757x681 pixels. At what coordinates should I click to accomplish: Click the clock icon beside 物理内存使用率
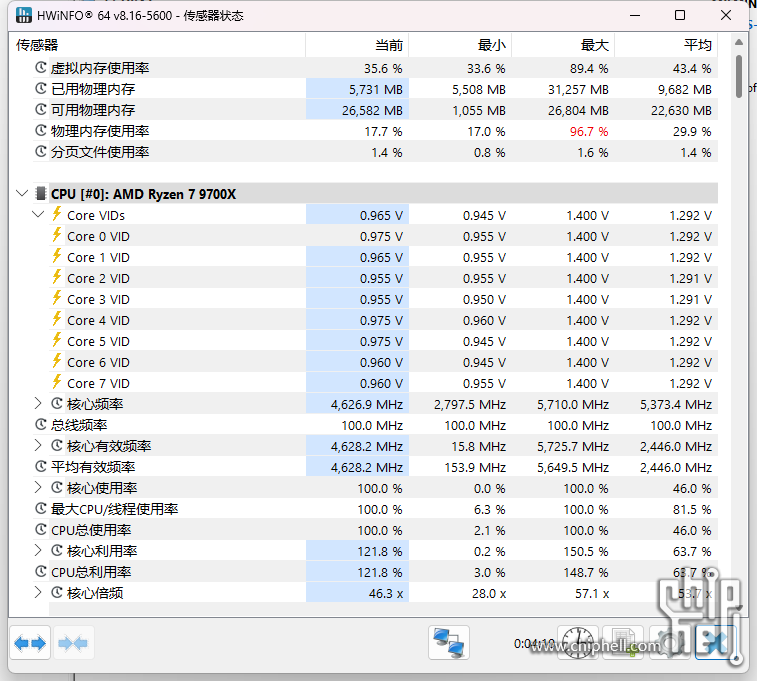[41, 130]
